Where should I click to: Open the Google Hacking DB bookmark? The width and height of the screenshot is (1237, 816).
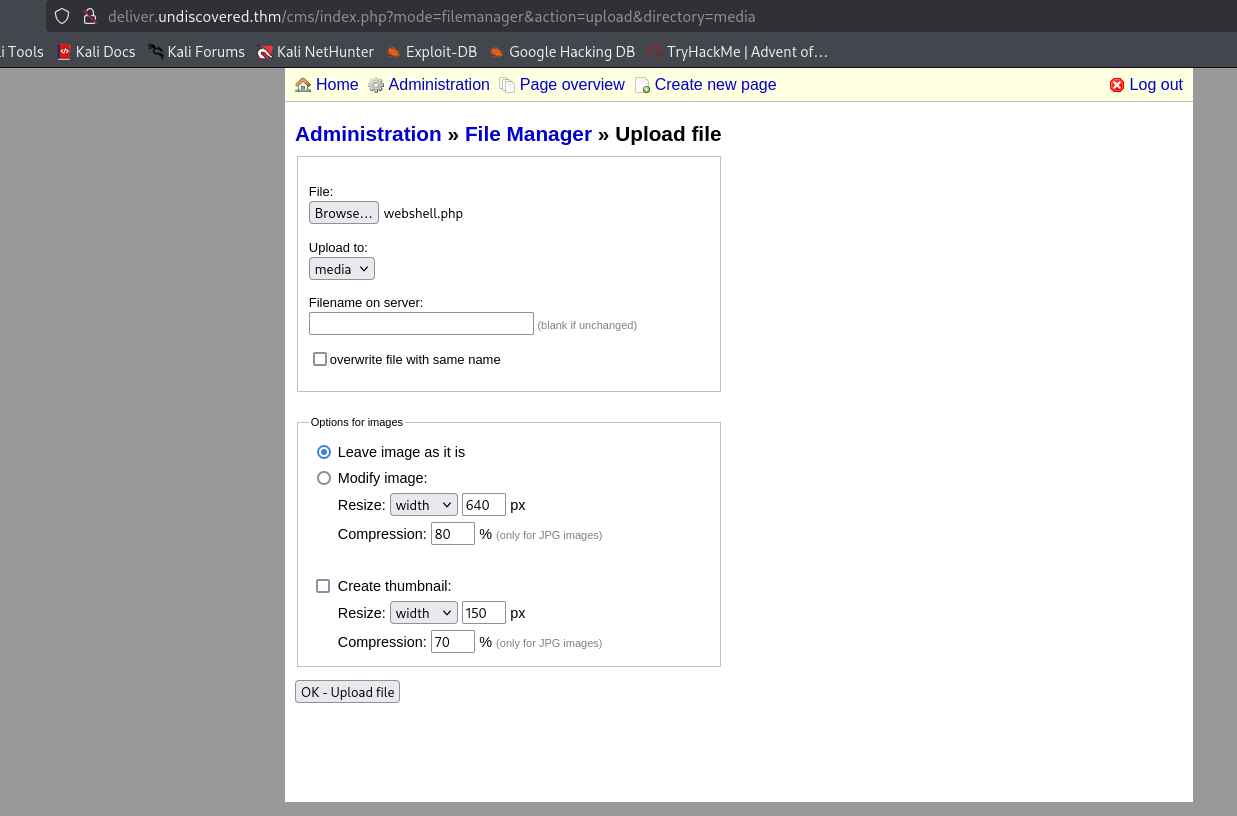click(x=561, y=52)
